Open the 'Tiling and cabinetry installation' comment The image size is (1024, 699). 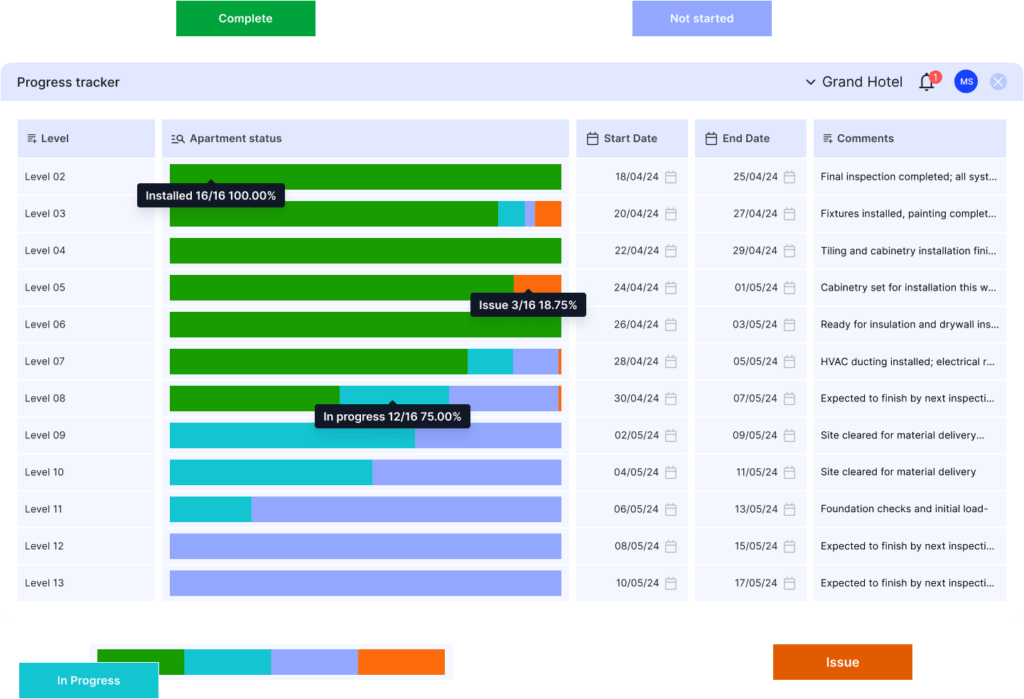tap(908, 251)
